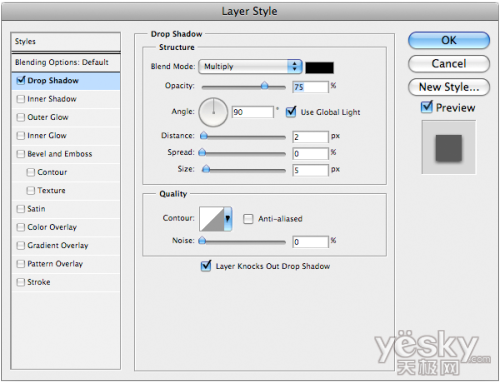Click the Opacity slider handle
The image size is (500, 383).
pos(264,86)
